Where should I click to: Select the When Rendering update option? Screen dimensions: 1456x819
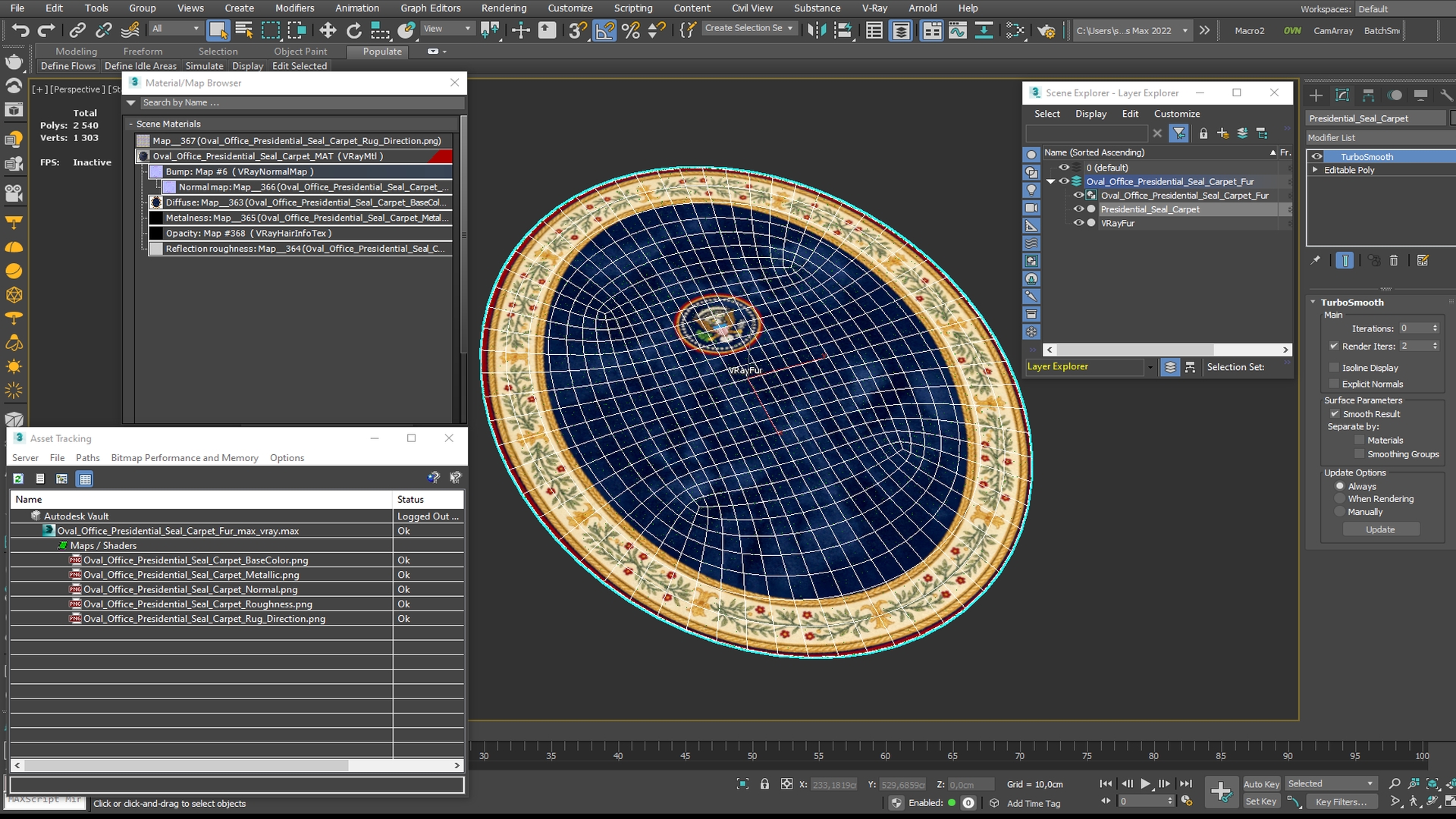[1340, 499]
